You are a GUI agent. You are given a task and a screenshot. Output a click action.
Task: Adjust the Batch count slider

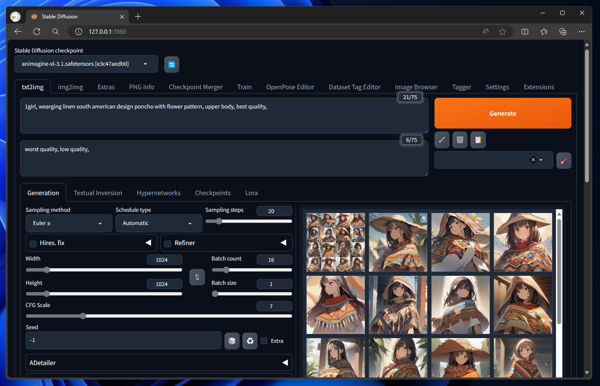[x=252, y=270]
